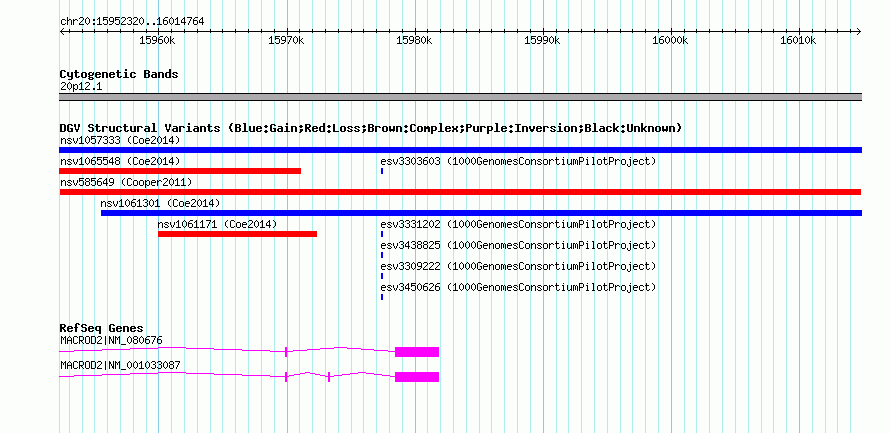Viewport: 890px width, 433px height.
Task: Click the MACROD2|NM_001033087 transcript label
Action: (x=120, y=365)
